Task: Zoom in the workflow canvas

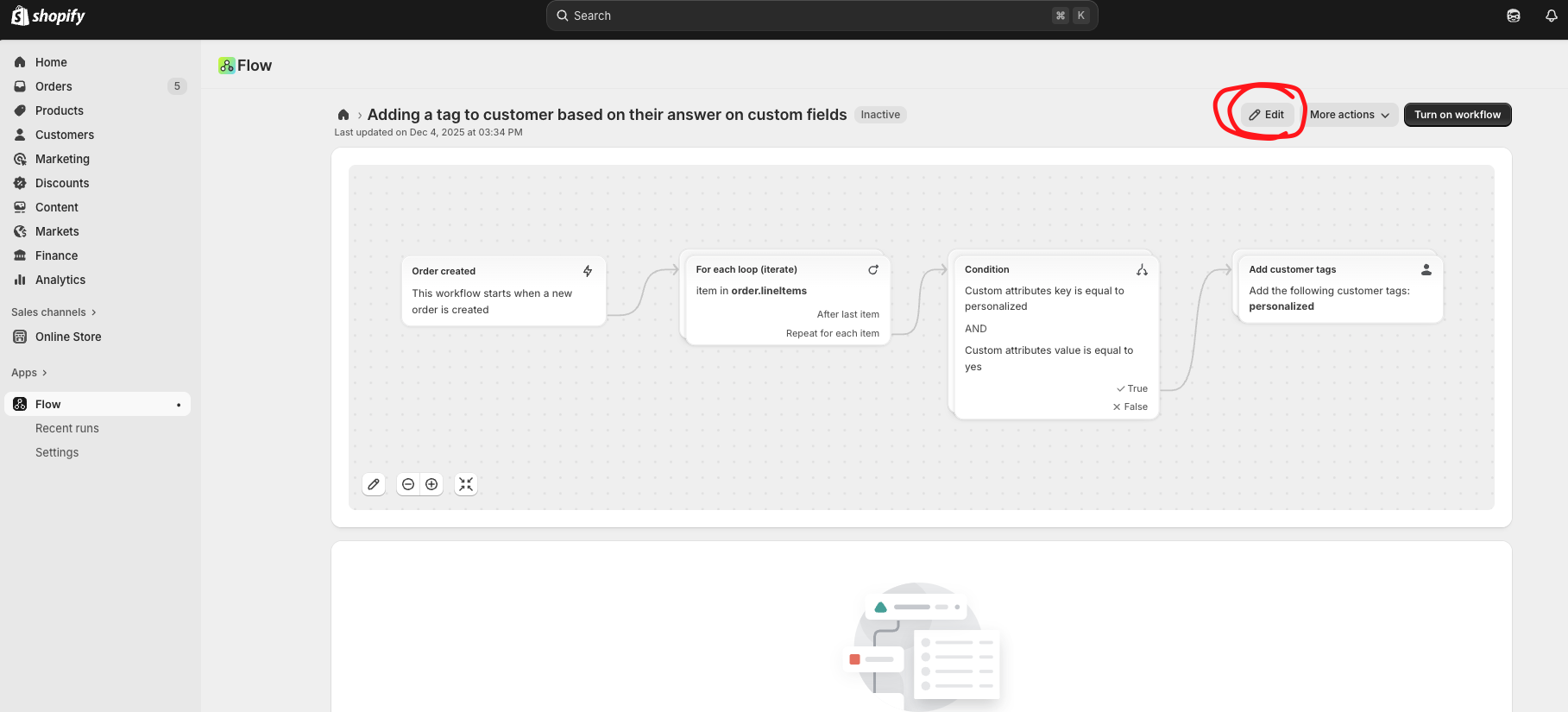Action: [x=431, y=484]
